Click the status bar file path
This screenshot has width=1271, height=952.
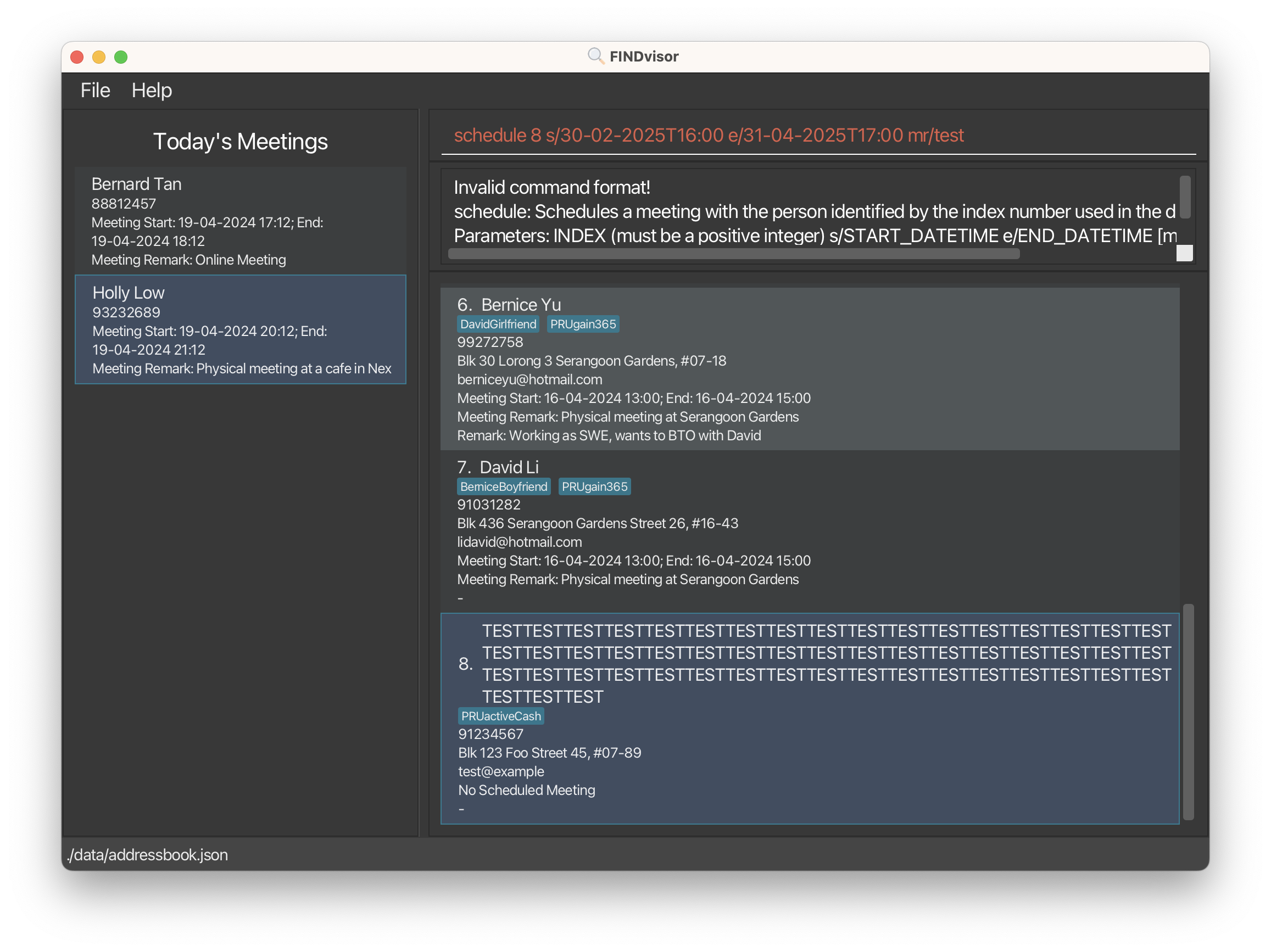(x=148, y=855)
